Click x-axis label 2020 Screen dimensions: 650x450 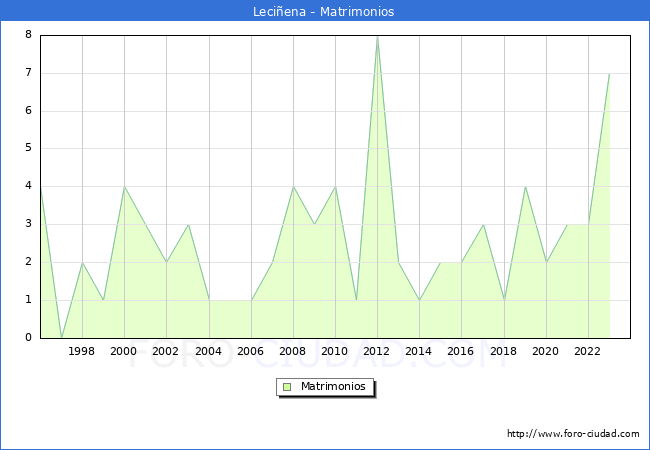(546, 351)
